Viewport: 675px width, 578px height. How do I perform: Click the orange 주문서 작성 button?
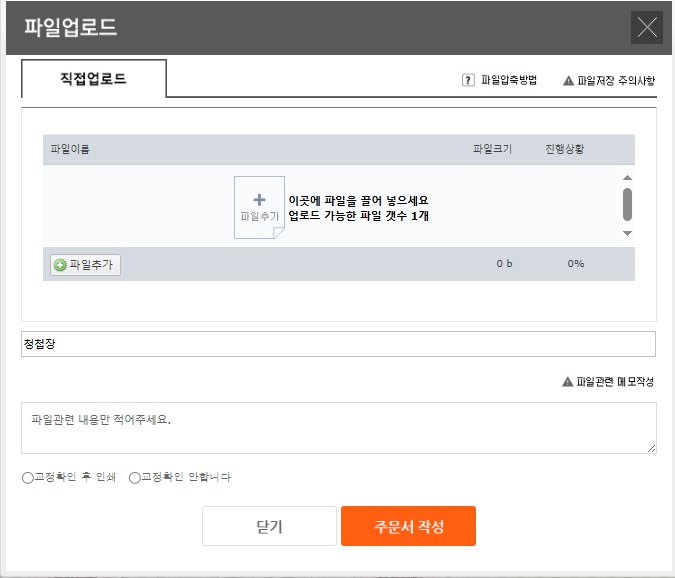coord(408,526)
